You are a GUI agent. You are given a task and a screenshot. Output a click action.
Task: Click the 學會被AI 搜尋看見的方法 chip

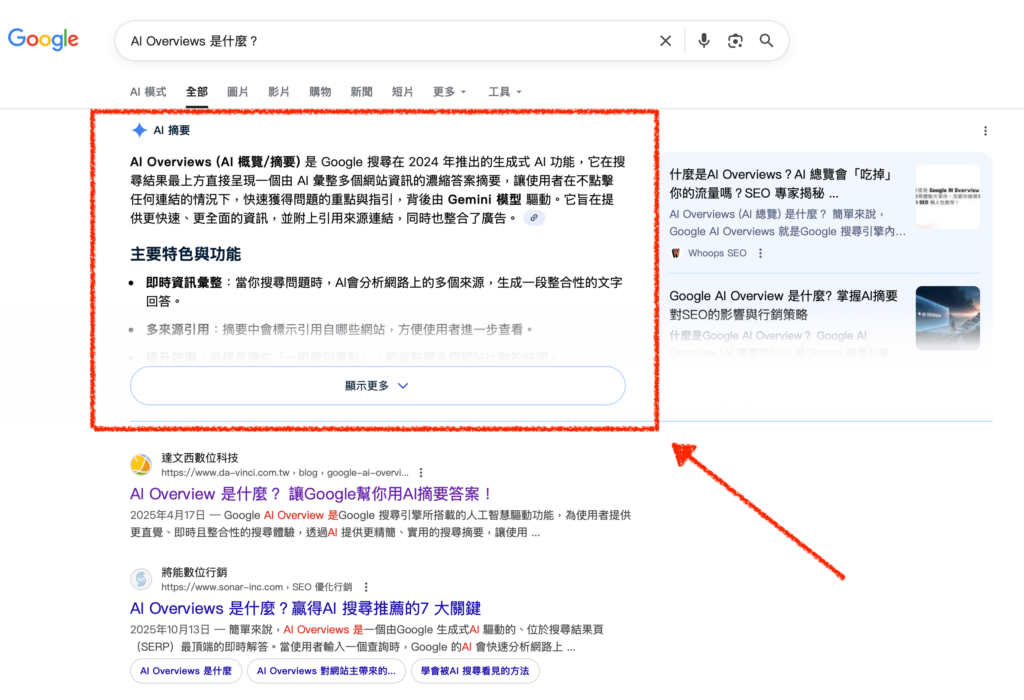point(475,671)
